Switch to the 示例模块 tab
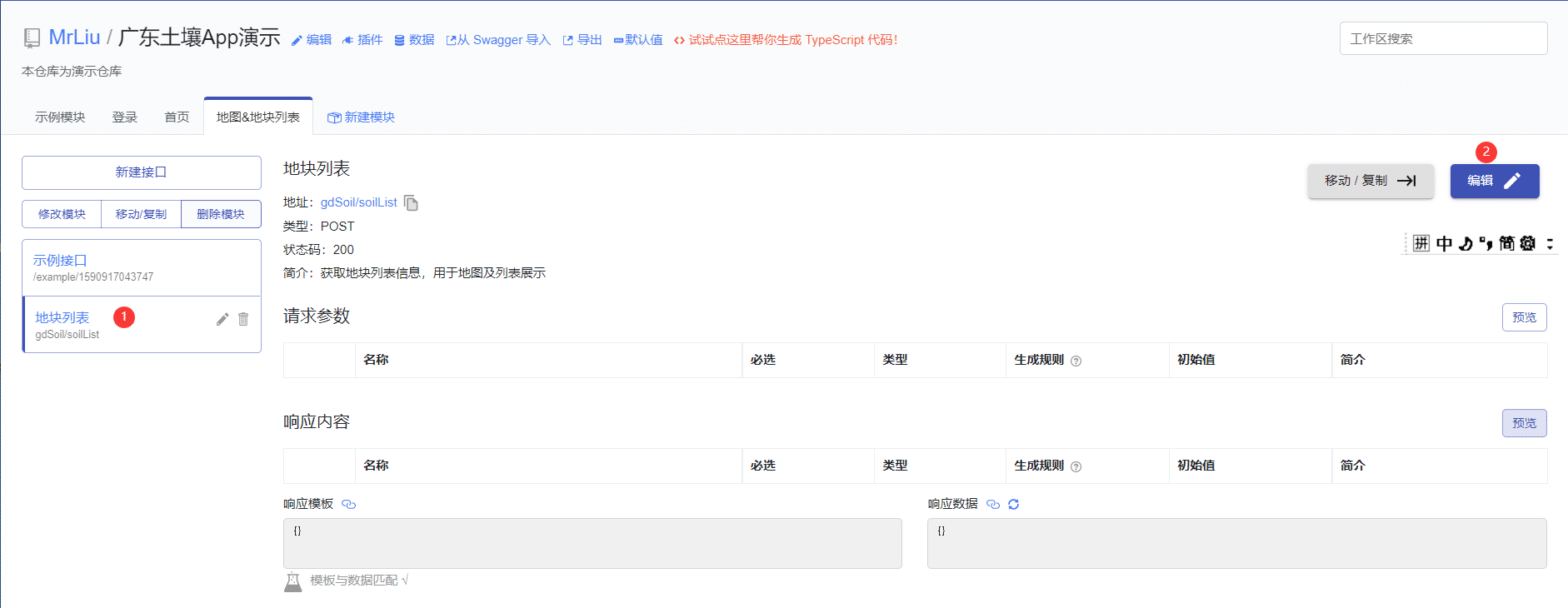Screen dimensions: 1568x608 [60, 117]
